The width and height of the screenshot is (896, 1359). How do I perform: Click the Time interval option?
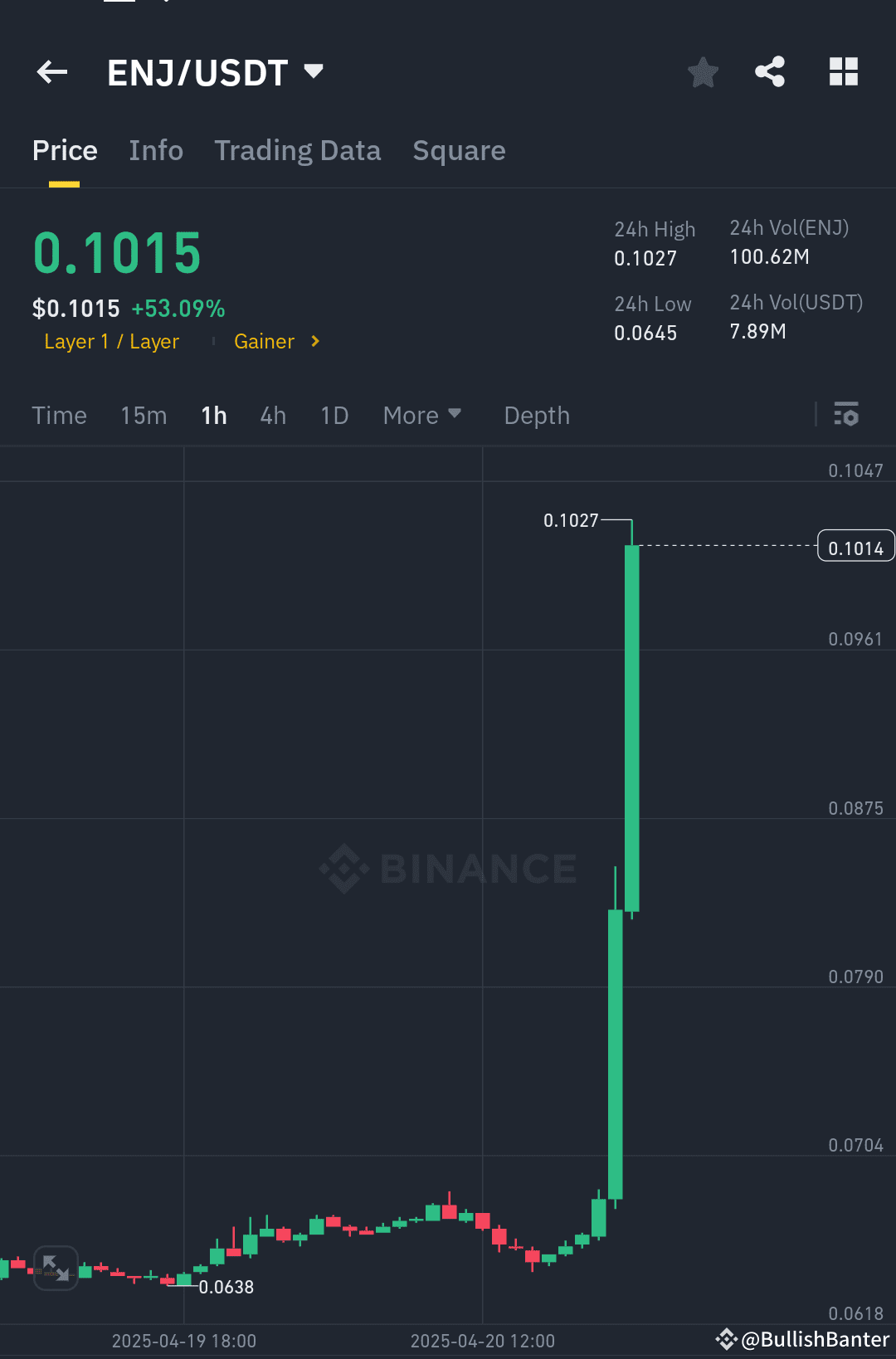pyautogui.click(x=58, y=415)
